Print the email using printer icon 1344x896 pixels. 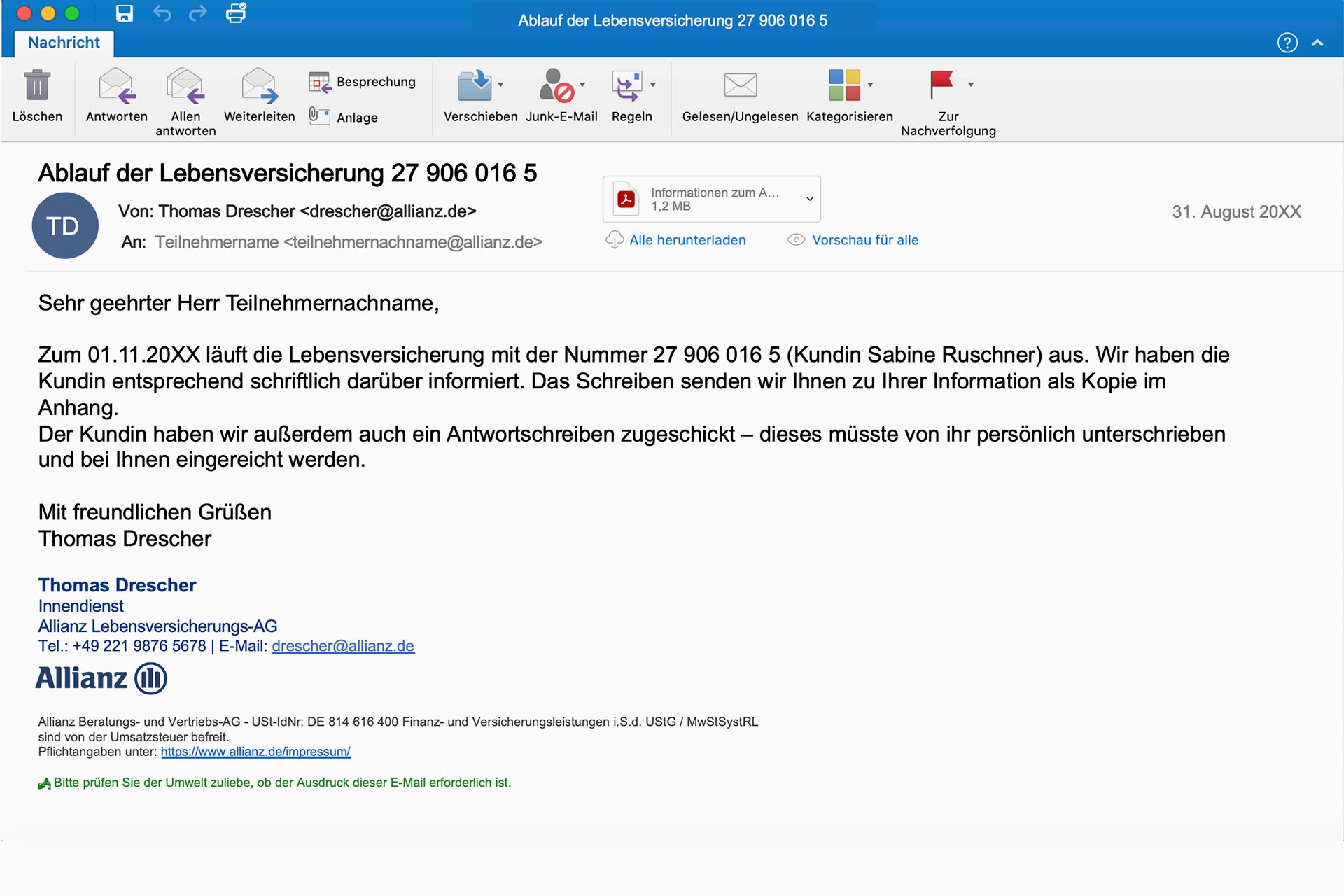click(x=236, y=13)
